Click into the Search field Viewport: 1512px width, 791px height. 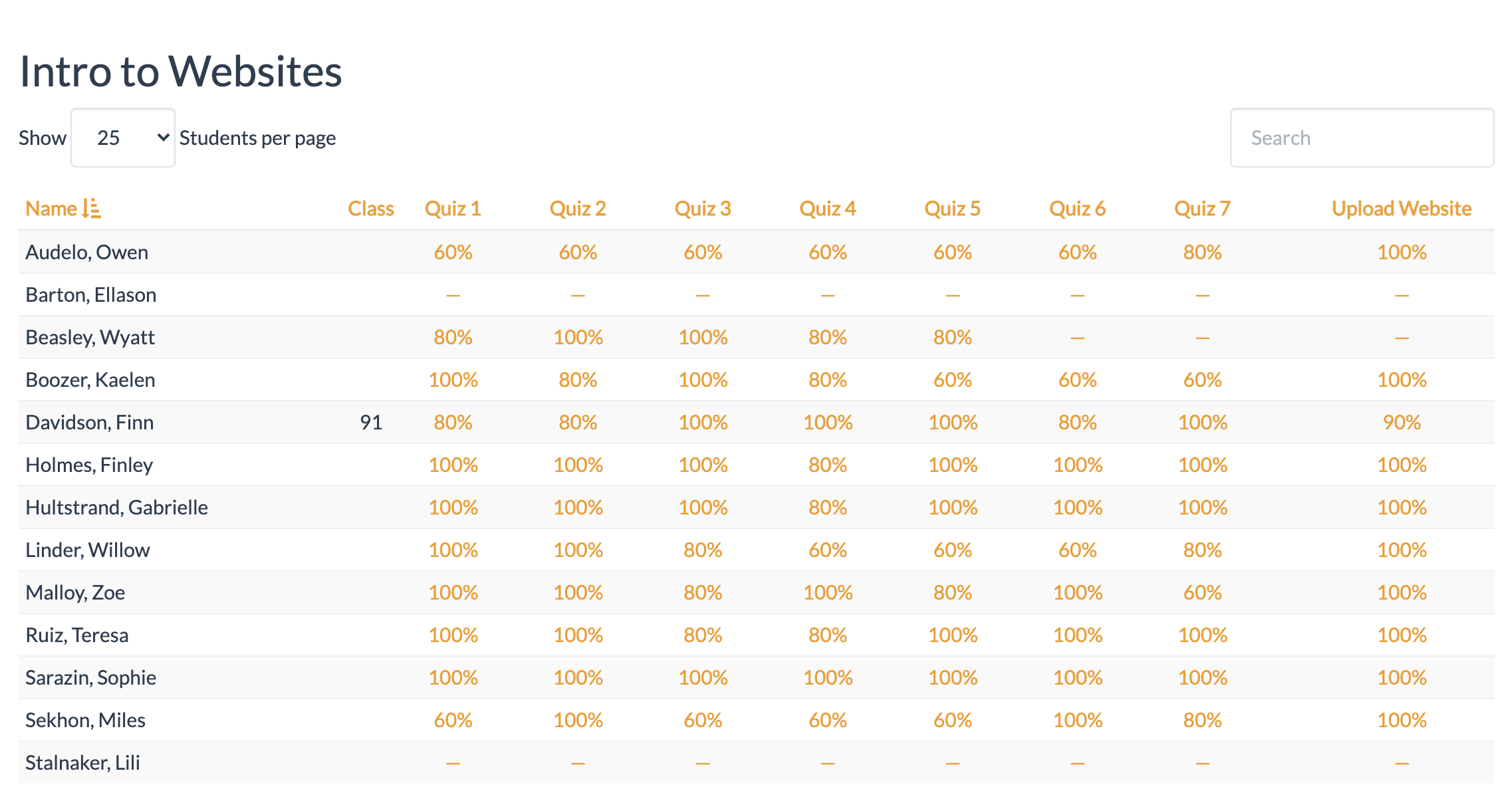pos(1362,138)
